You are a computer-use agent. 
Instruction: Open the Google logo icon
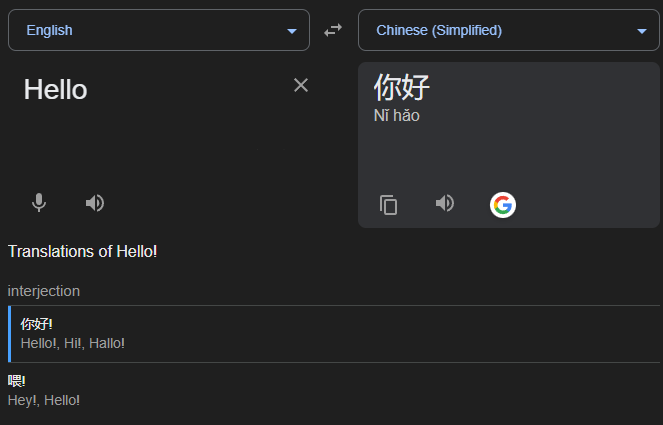pos(502,205)
